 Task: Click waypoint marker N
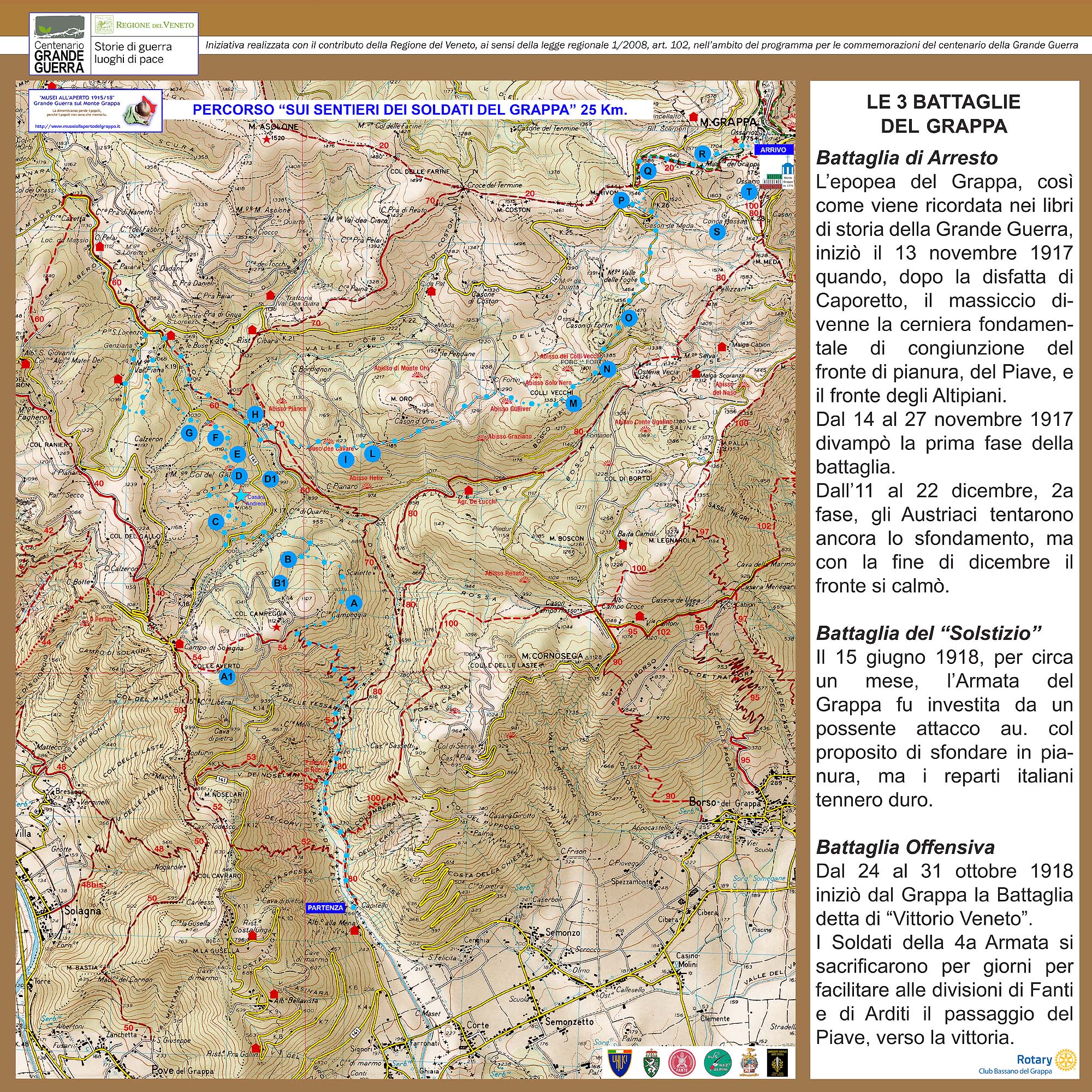pos(608,370)
